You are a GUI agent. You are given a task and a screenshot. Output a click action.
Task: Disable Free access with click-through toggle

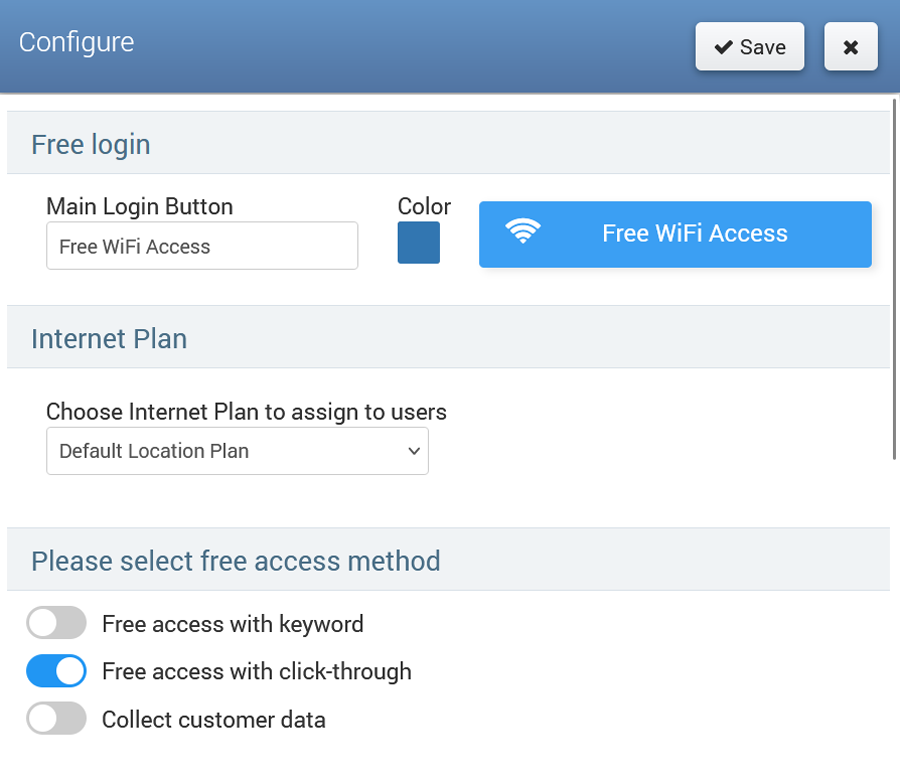[x=56, y=671]
